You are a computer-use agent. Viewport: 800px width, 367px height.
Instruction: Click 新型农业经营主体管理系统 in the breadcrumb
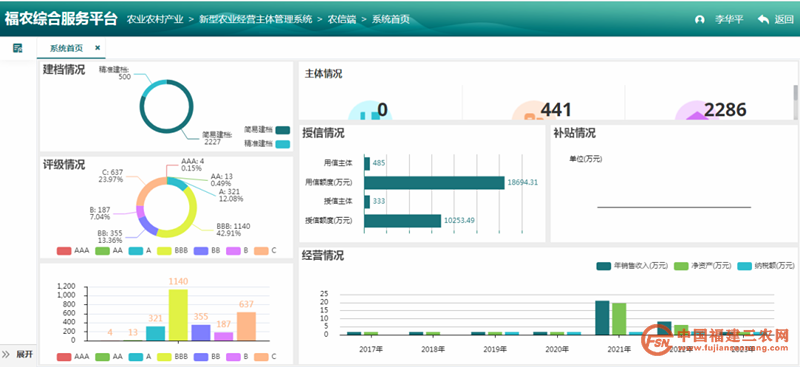[x=255, y=19]
